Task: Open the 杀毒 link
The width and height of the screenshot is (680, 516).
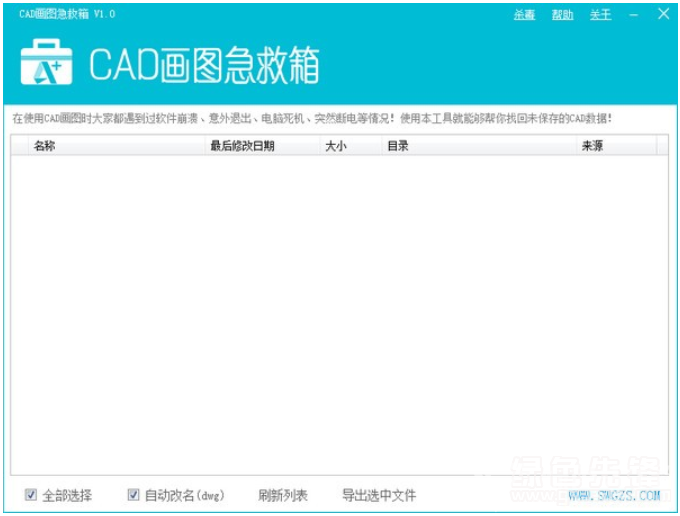Action: coord(524,15)
